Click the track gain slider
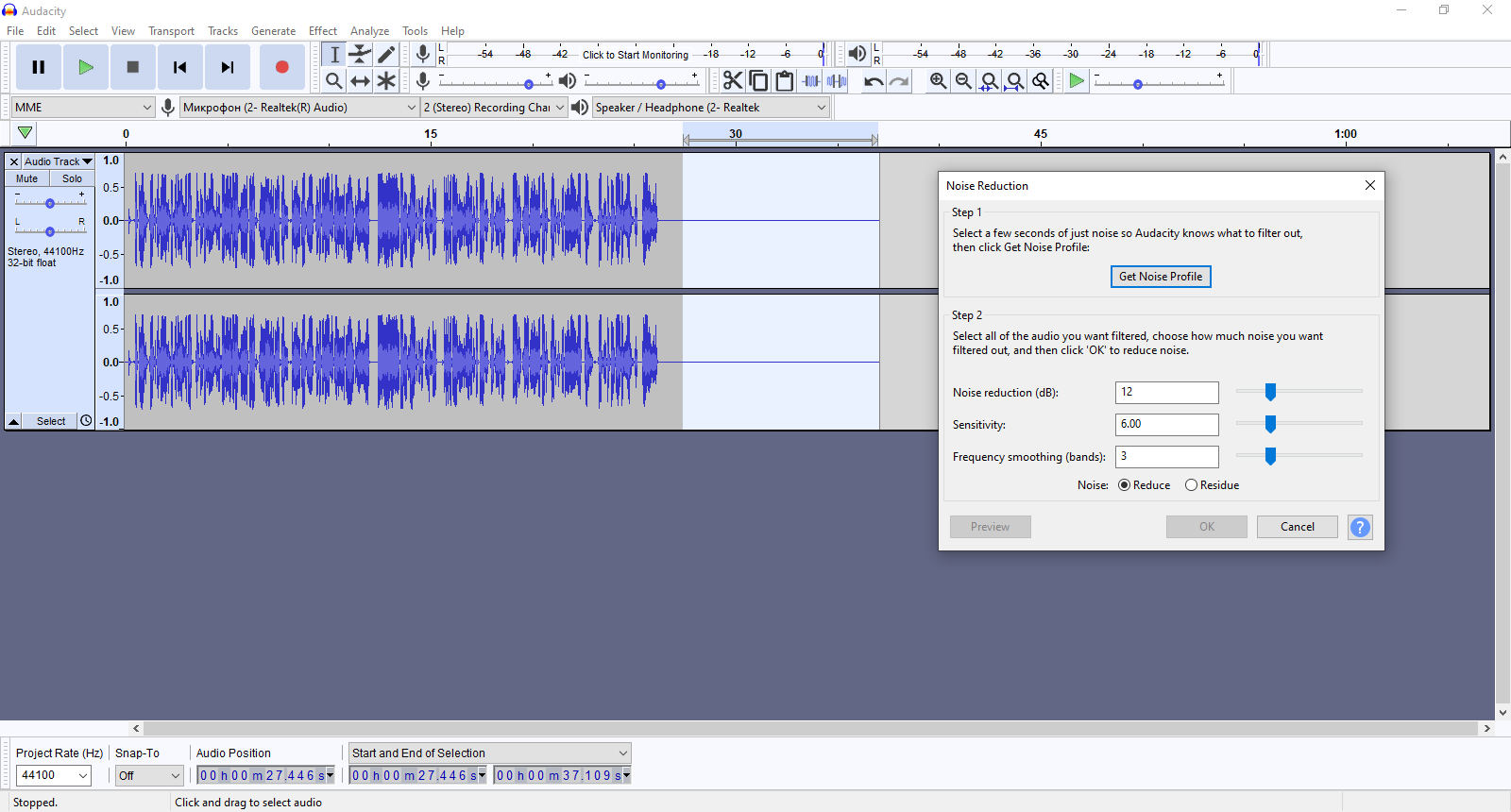 [50, 202]
